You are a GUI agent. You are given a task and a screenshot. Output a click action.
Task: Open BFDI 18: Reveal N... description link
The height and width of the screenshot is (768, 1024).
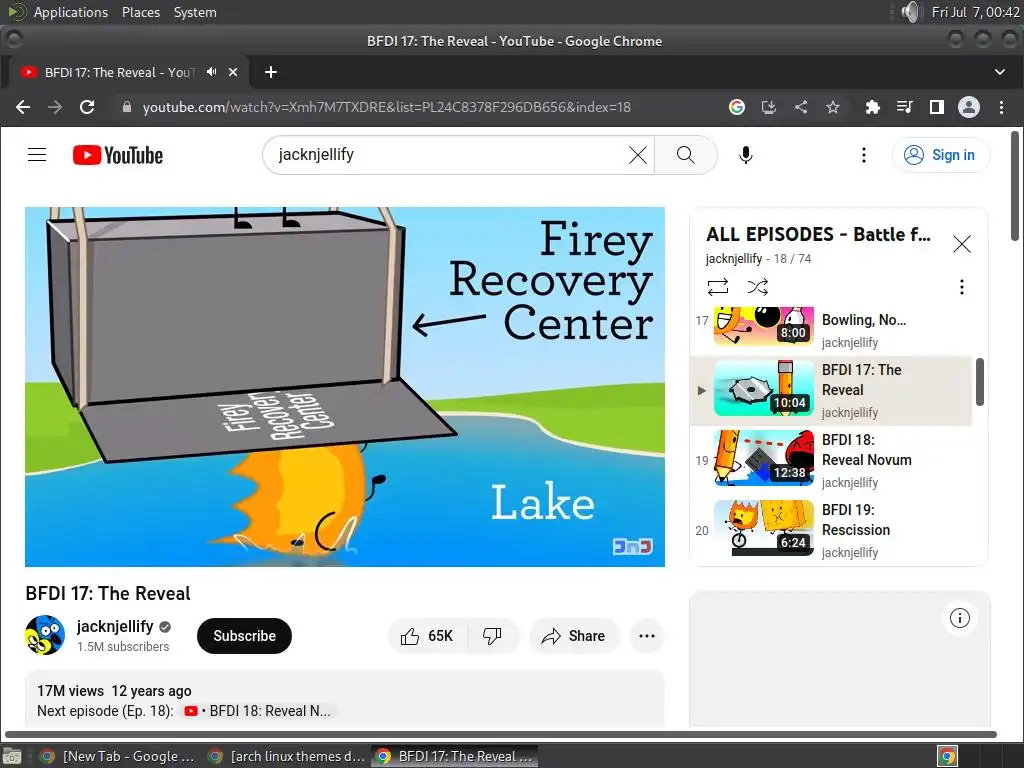tap(259, 711)
